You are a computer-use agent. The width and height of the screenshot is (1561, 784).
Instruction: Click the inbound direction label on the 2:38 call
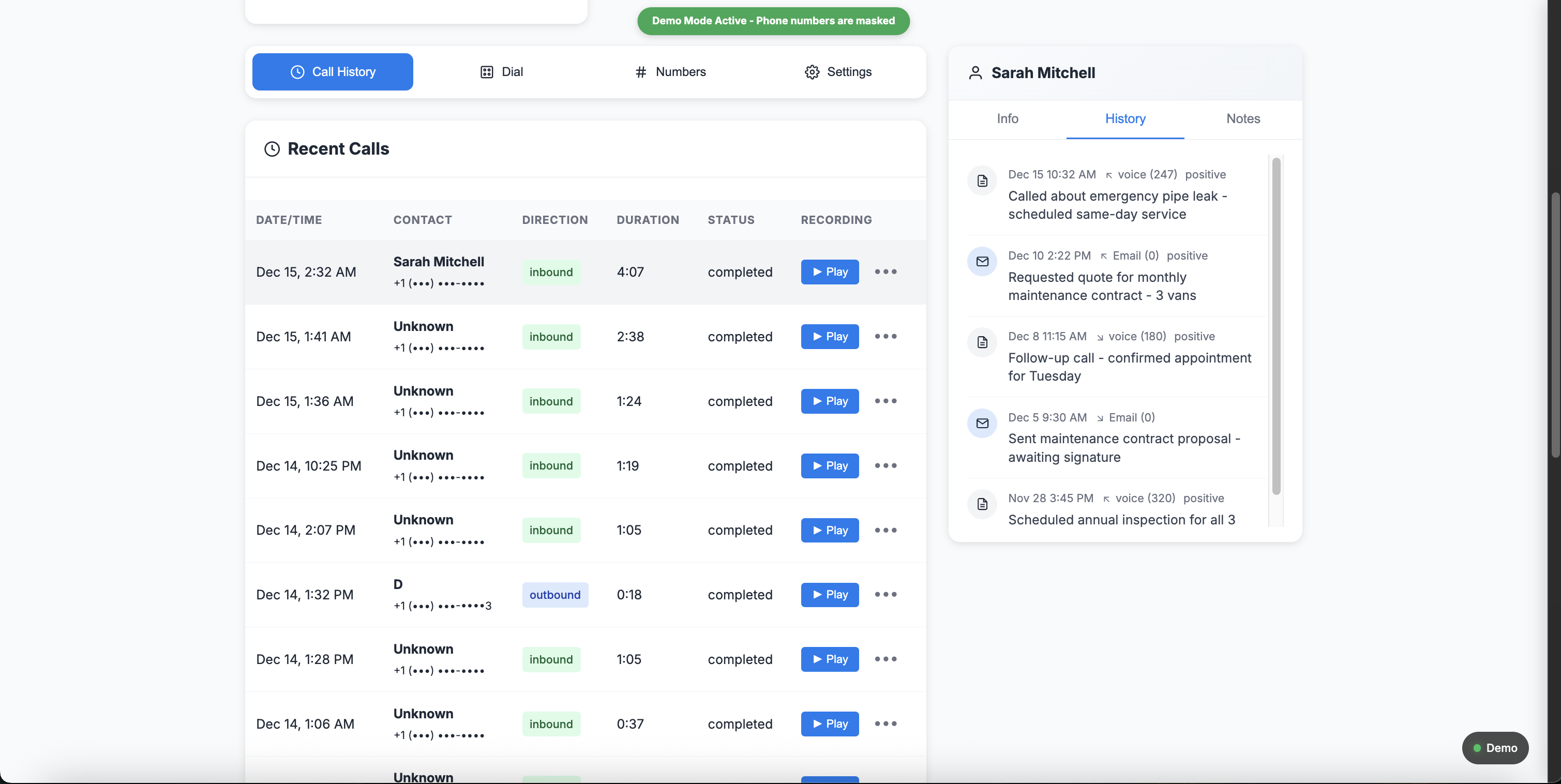click(550, 336)
